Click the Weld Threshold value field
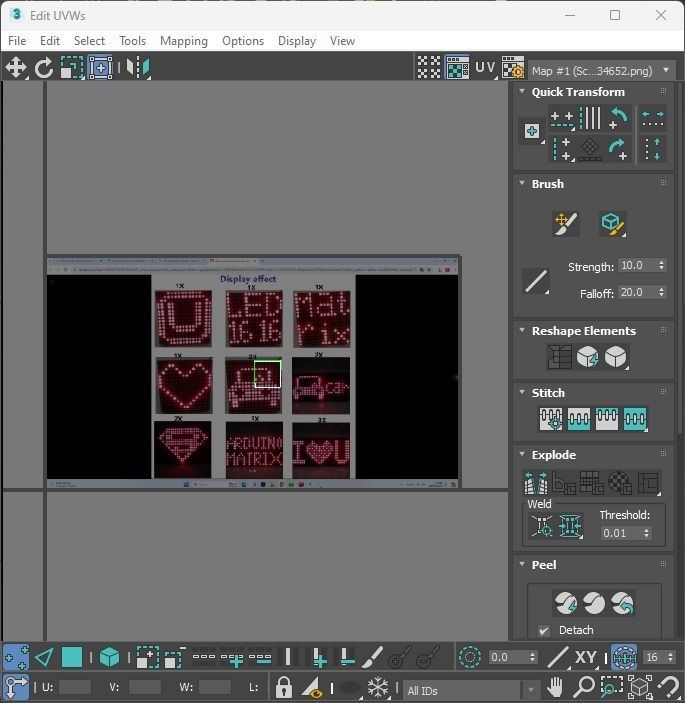 pyautogui.click(x=621, y=533)
